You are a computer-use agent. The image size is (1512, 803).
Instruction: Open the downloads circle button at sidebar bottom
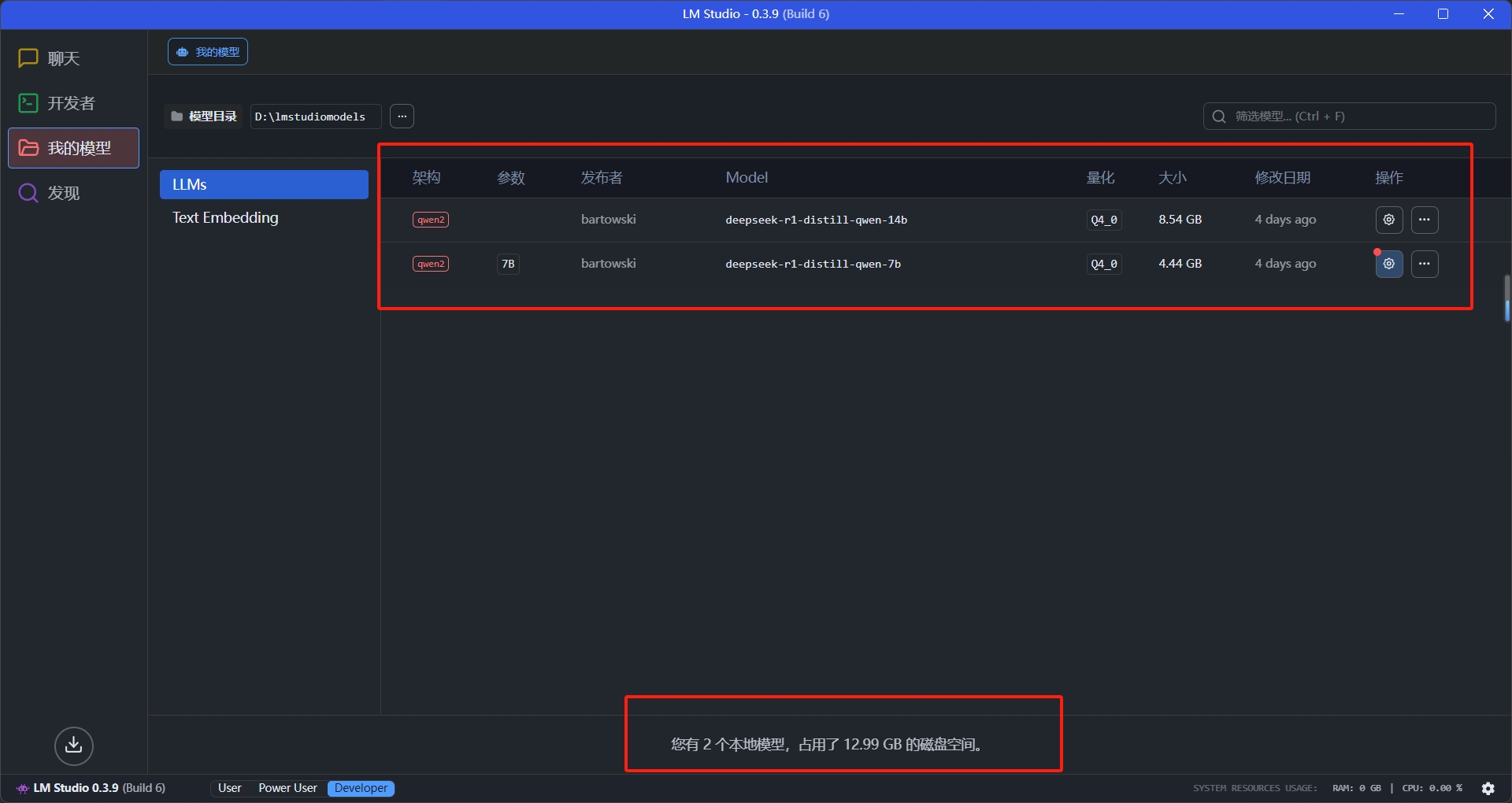74,746
